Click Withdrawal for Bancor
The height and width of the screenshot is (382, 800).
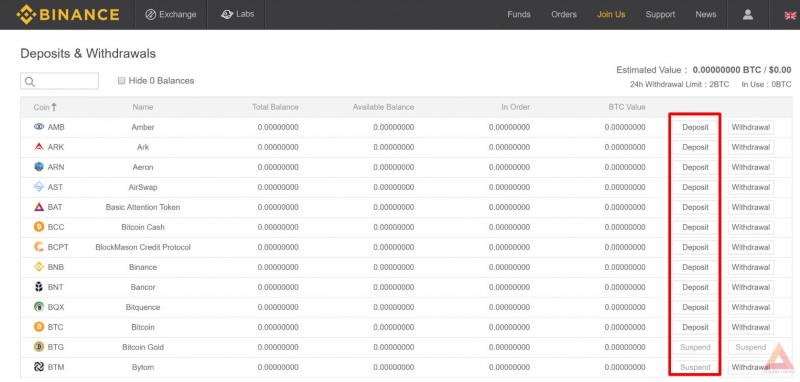tap(751, 287)
